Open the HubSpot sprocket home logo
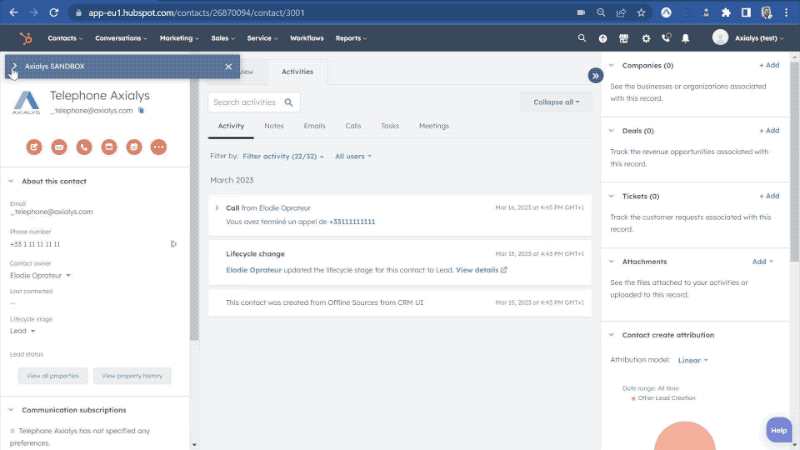The image size is (800, 450). (x=26, y=38)
